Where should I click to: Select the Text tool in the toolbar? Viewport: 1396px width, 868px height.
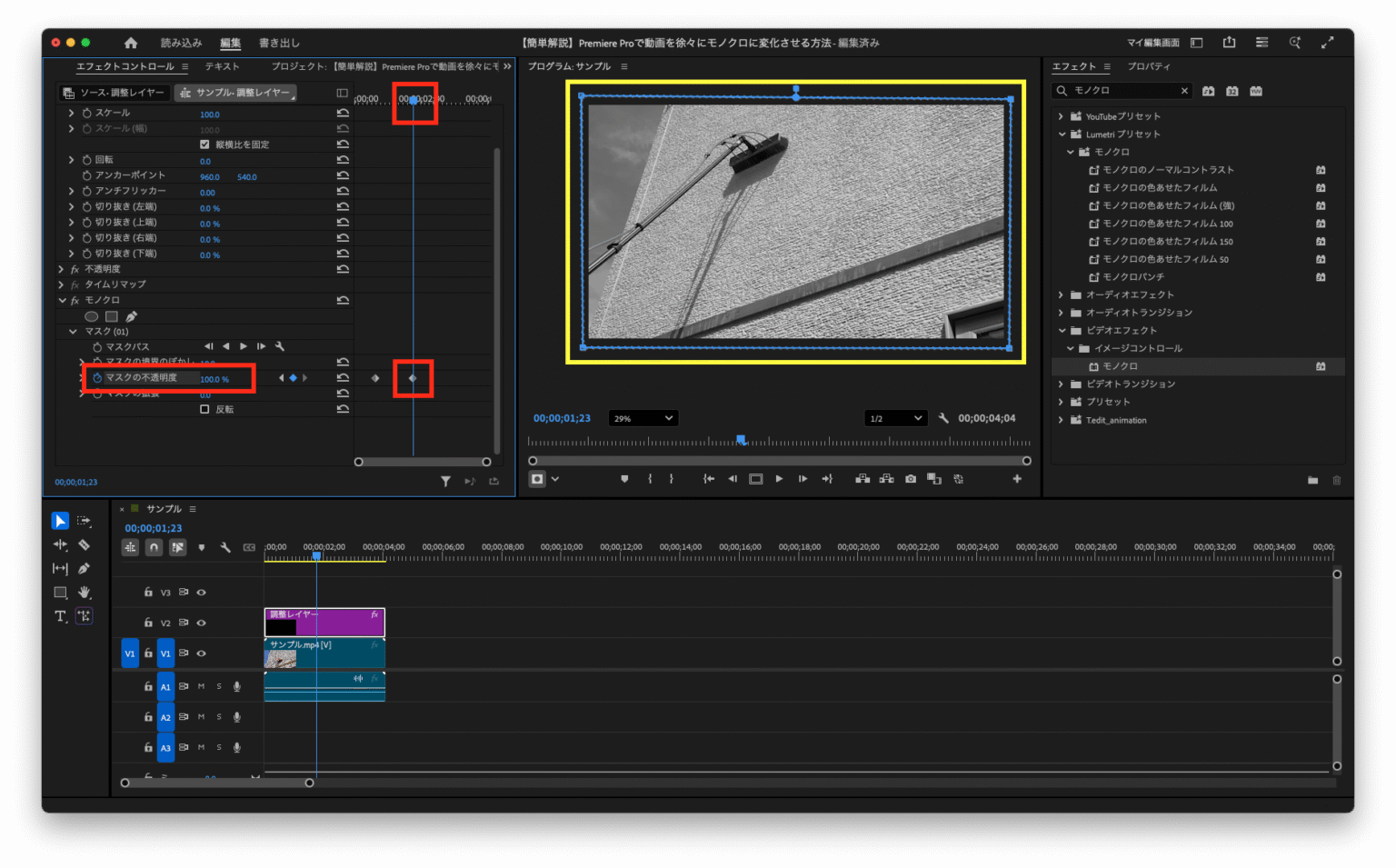[60, 616]
